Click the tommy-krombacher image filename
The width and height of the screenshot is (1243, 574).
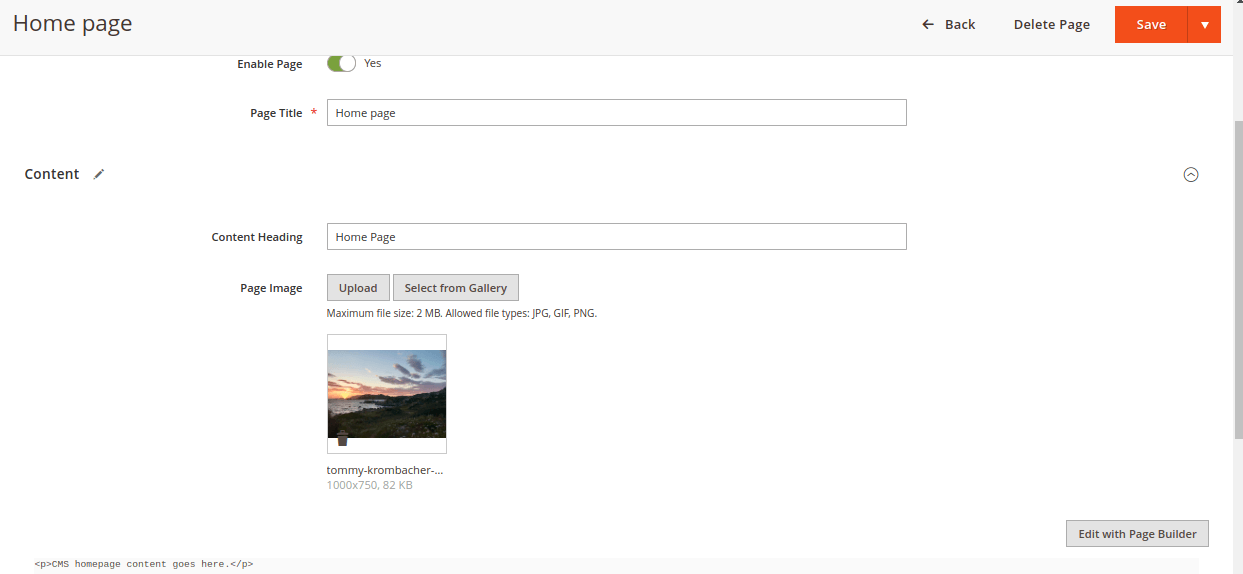[x=384, y=469]
